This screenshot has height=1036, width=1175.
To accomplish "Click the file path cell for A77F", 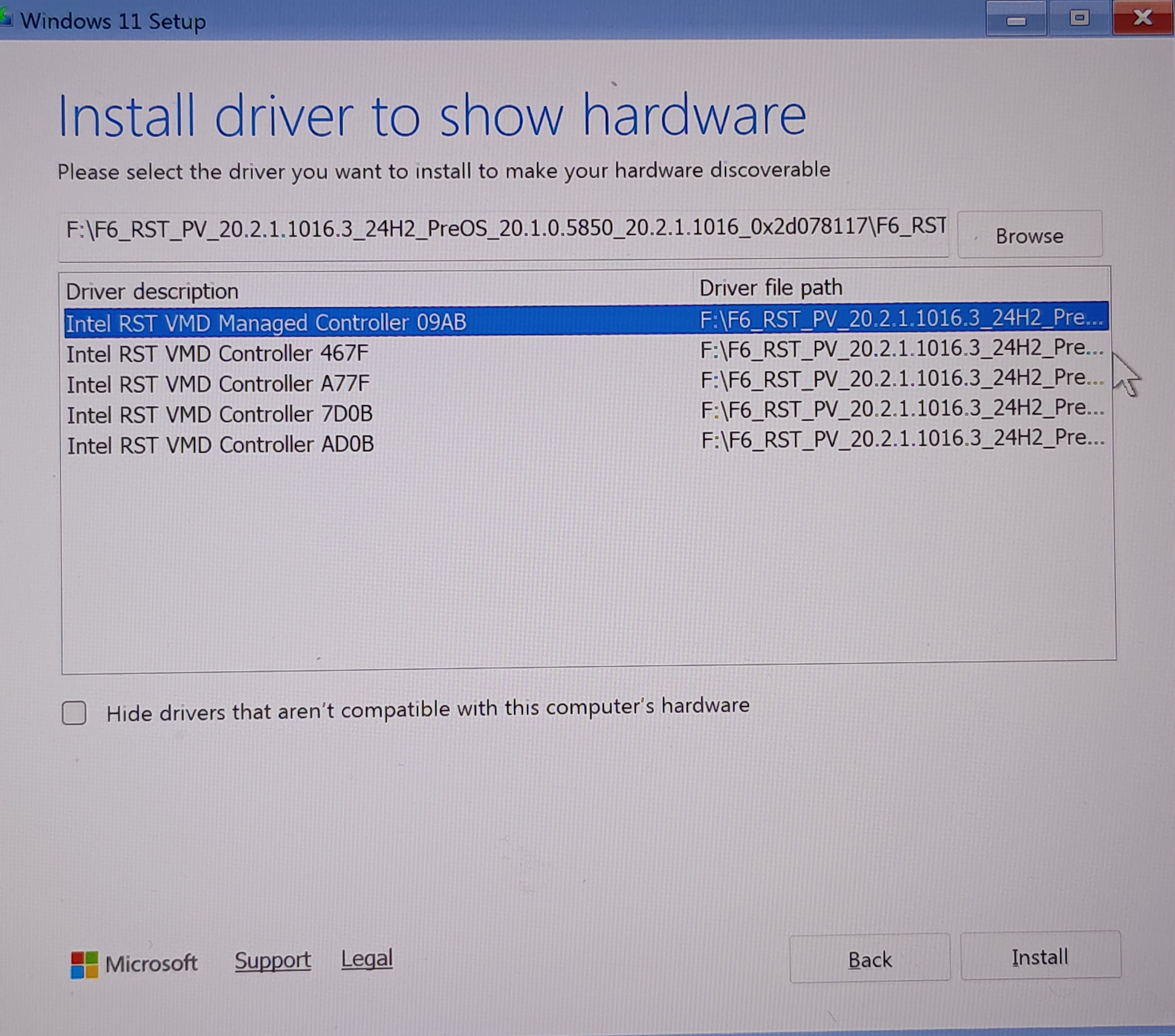I will click(x=902, y=379).
